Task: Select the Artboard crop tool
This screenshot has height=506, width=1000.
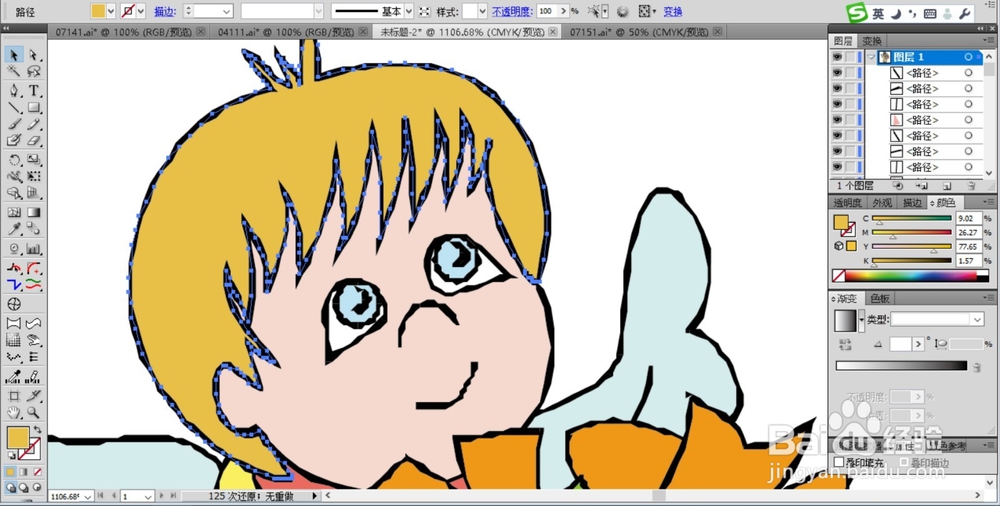Action: pos(14,396)
